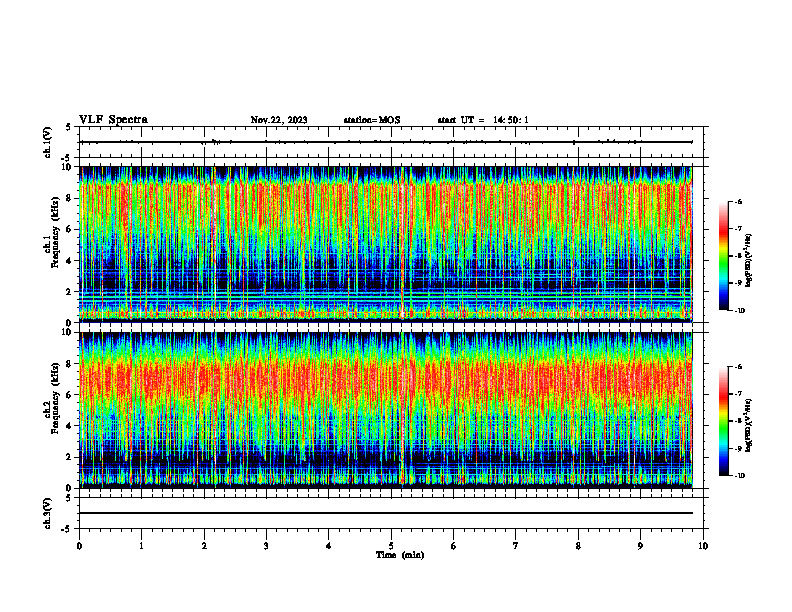The height and width of the screenshot is (612, 792).
Task: Click the ch.2 color bar '-10' label
Action: tap(739, 476)
